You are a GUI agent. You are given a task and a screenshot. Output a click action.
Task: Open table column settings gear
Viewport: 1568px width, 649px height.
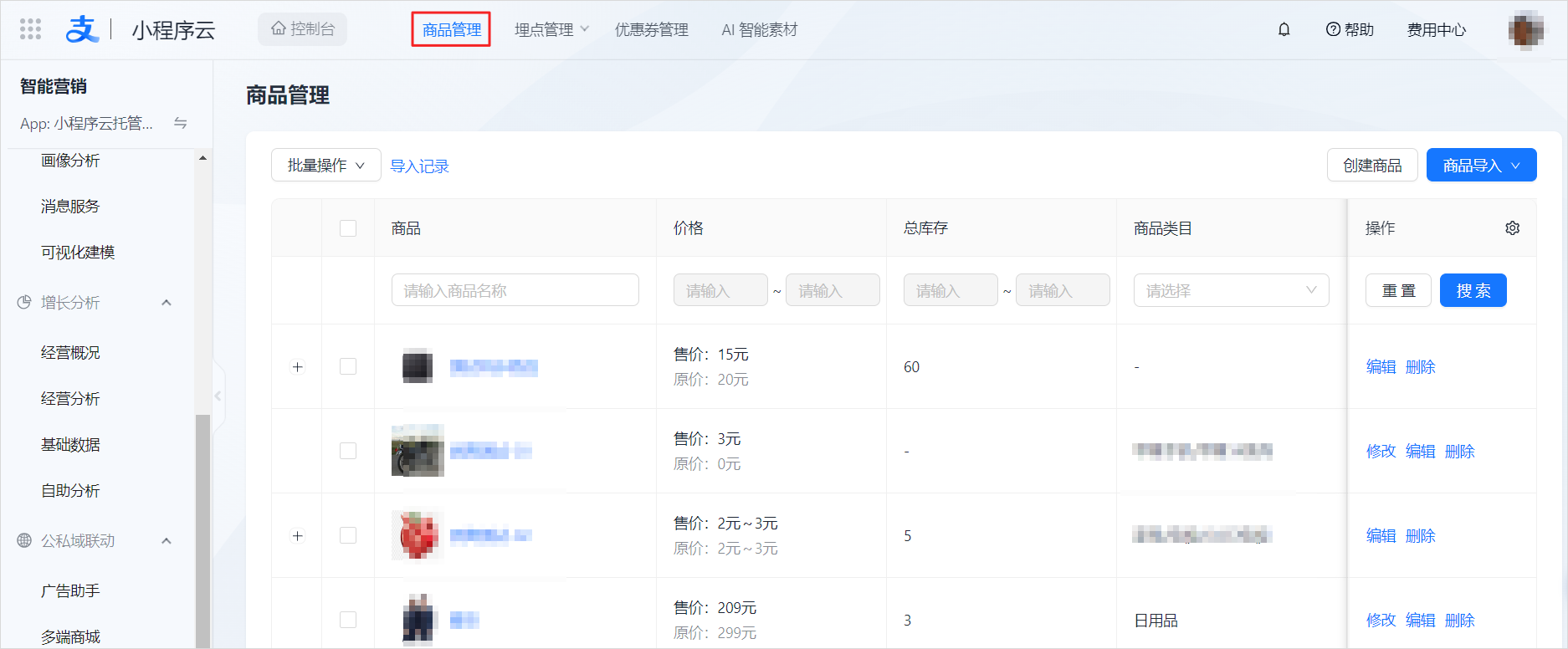[x=1512, y=227]
